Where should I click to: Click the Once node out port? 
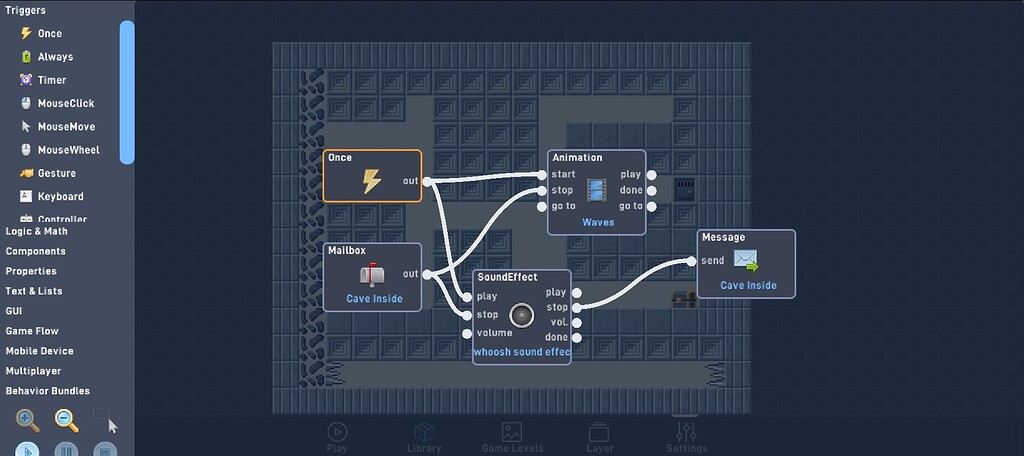point(427,182)
